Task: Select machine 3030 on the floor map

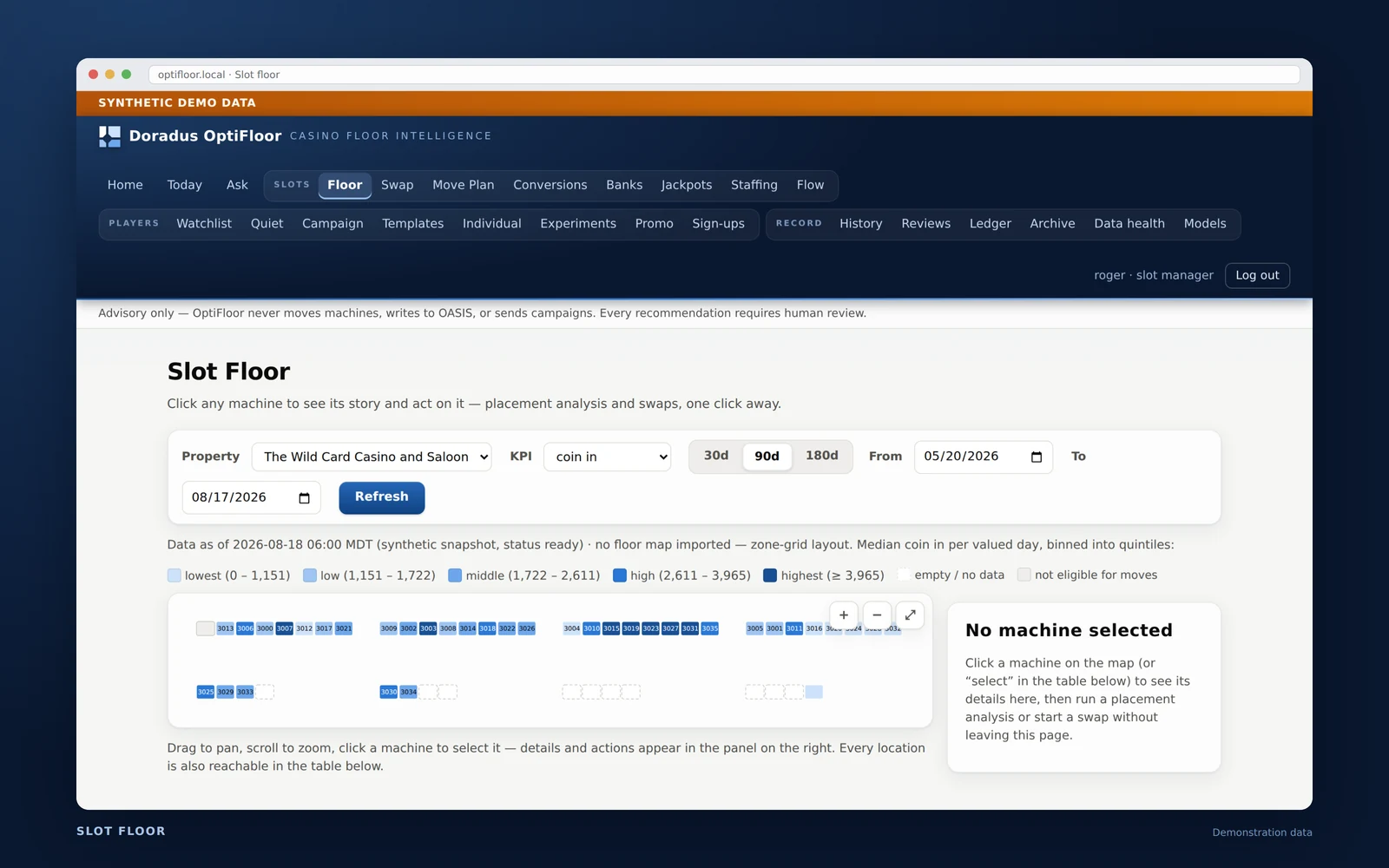Action: click(389, 692)
